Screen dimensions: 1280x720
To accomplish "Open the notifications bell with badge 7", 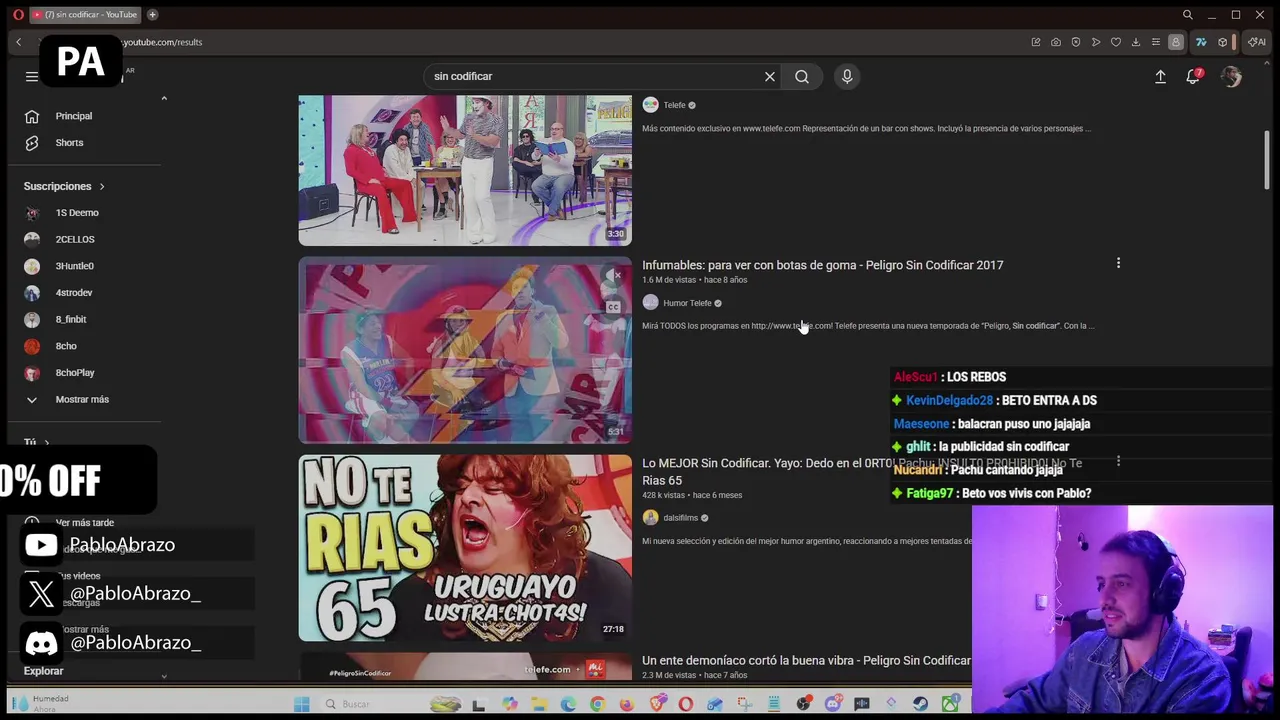I will [x=1194, y=76].
